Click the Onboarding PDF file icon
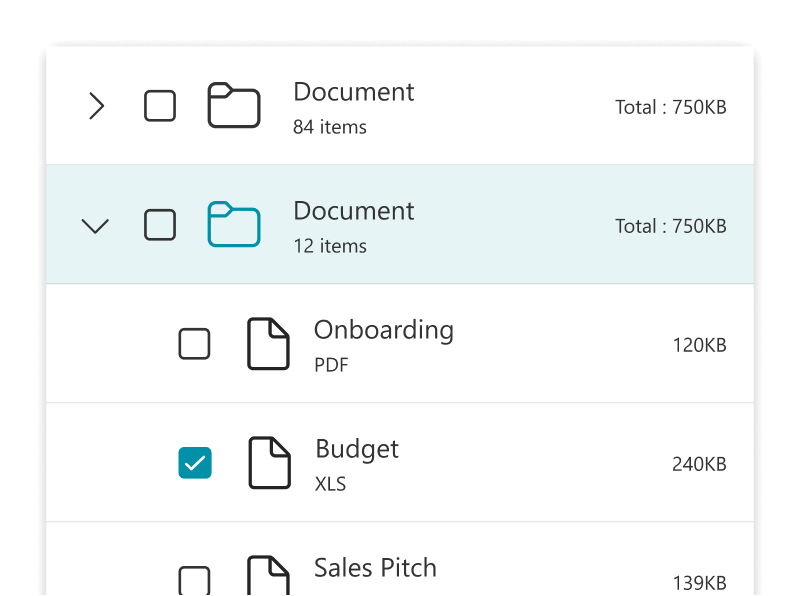 pyautogui.click(x=268, y=344)
